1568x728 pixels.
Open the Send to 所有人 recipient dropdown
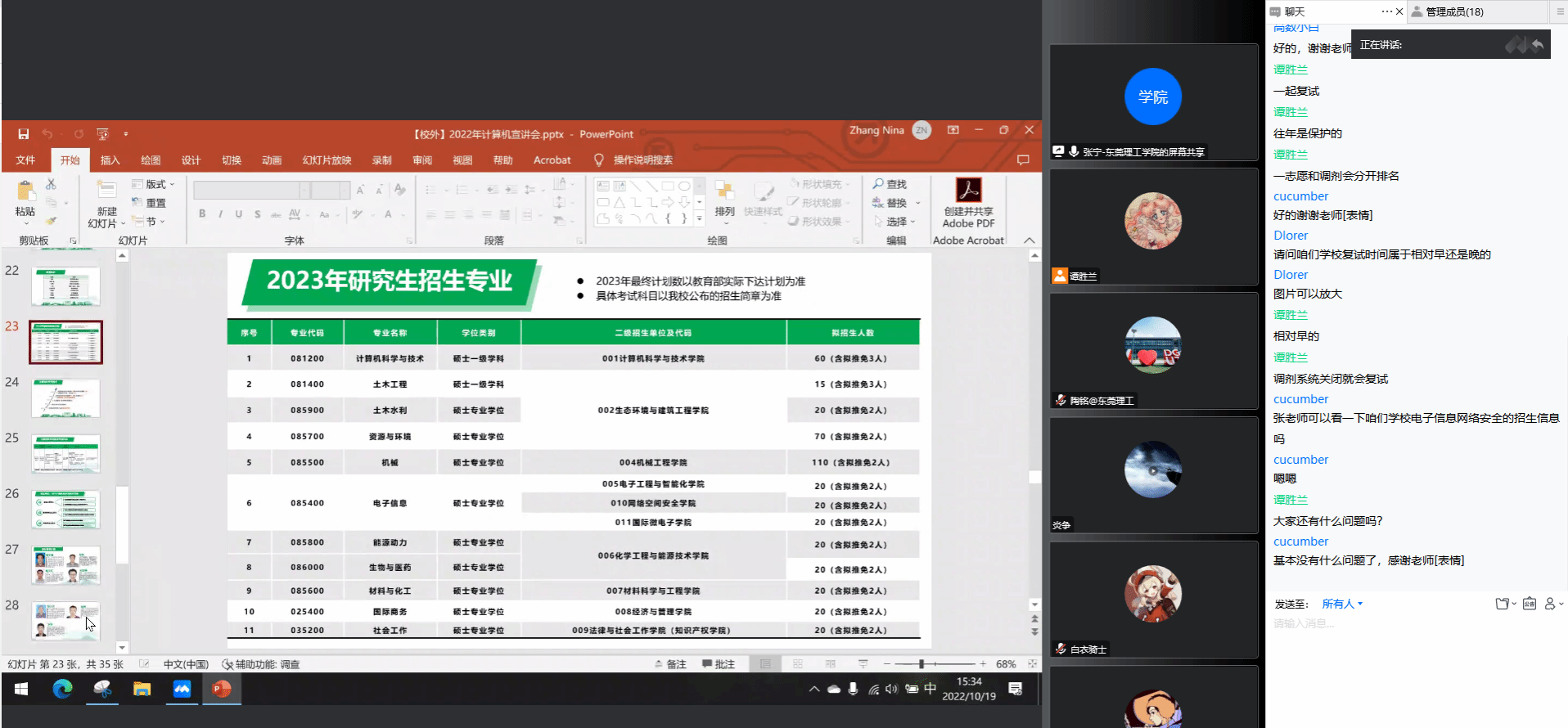pyautogui.click(x=1342, y=604)
